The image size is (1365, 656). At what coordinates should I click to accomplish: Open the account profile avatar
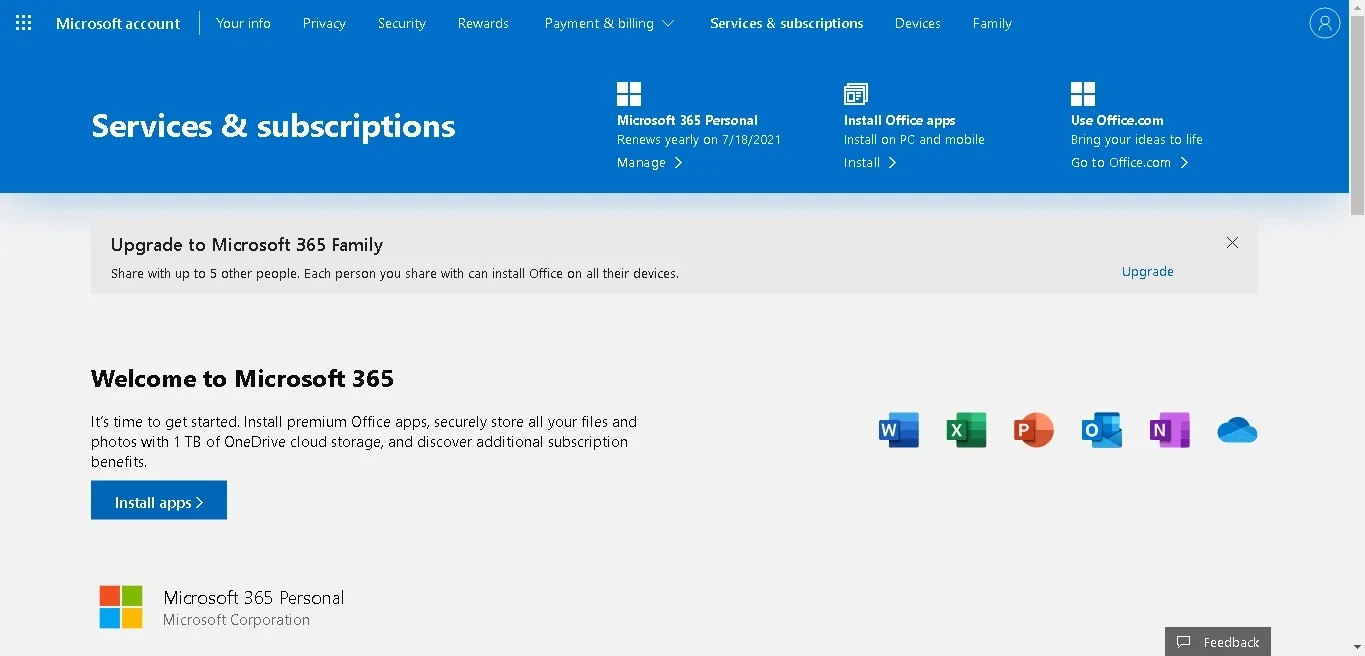click(x=1324, y=23)
